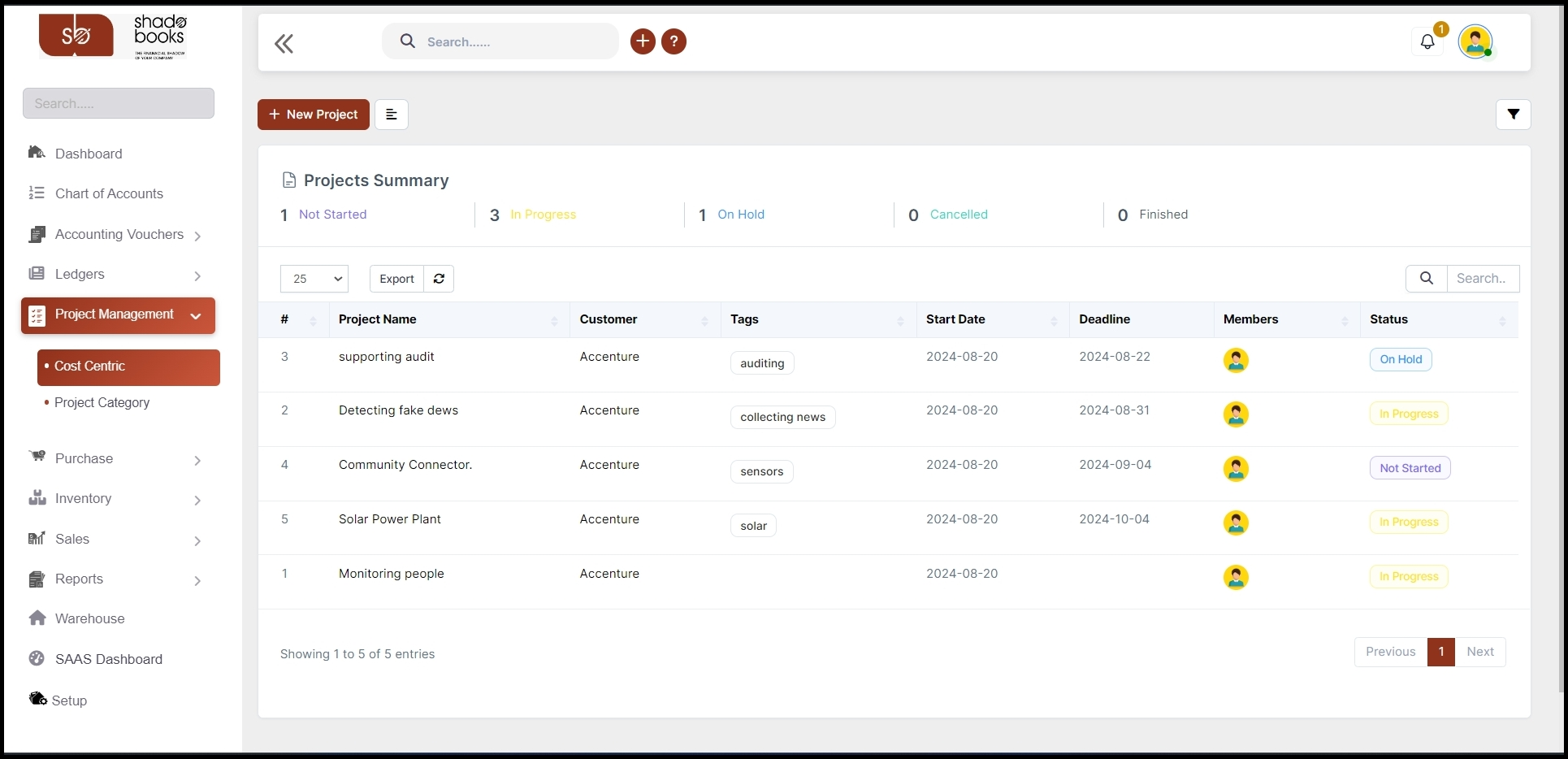1568x759 pixels.
Task: Toggle list view icon beside New Project
Action: [x=391, y=115]
